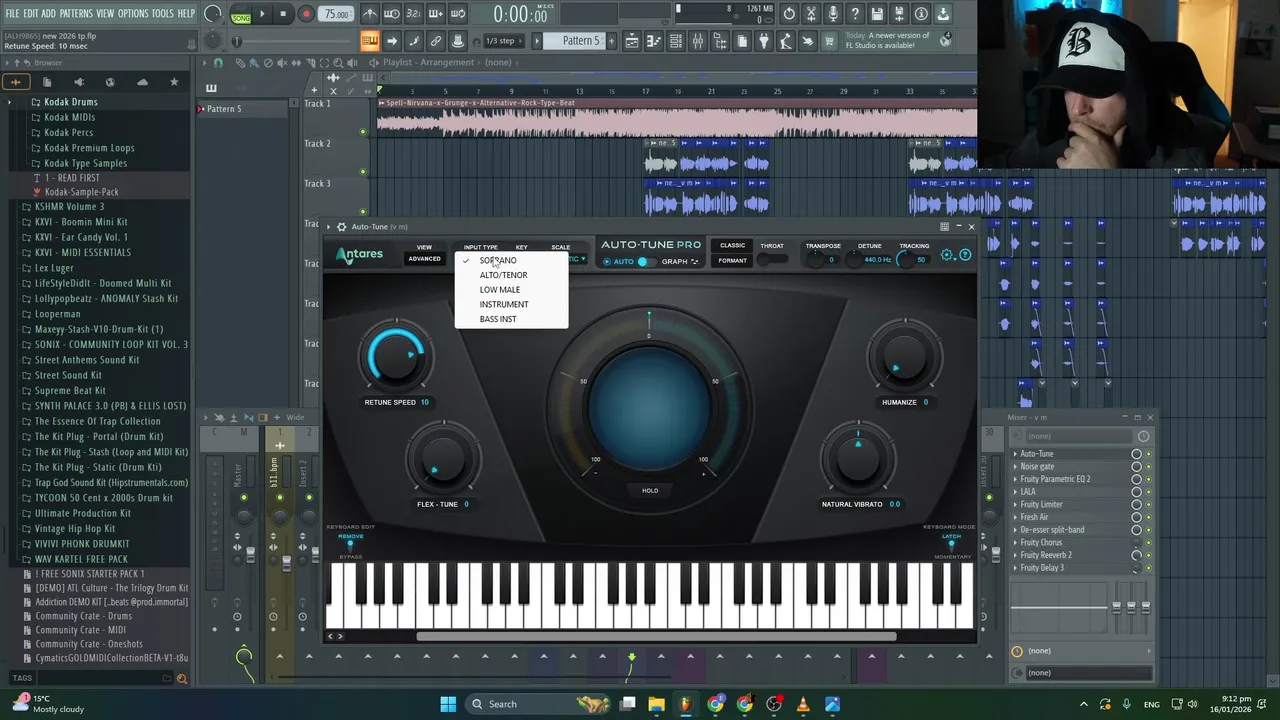Viewport: 1280px width, 720px height.
Task: Expand LALA slot arrow in Mixer
Action: point(1015,492)
